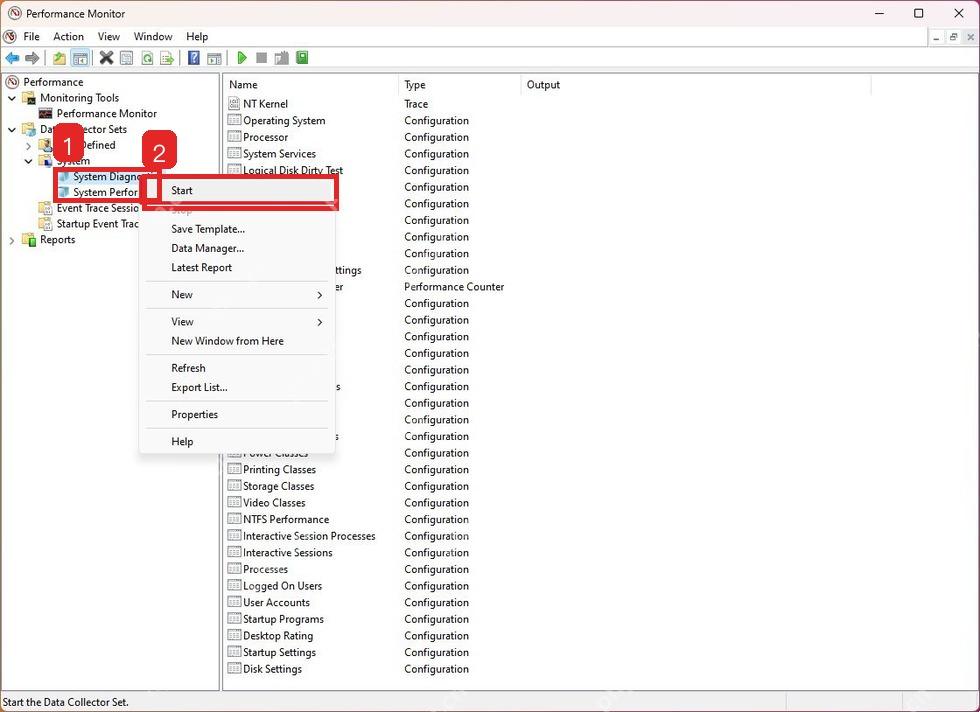Image resolution: width=980 pixels, height=712 pixels.
Task: Click the Delete X toolbar icon
Action: [106, 58]
